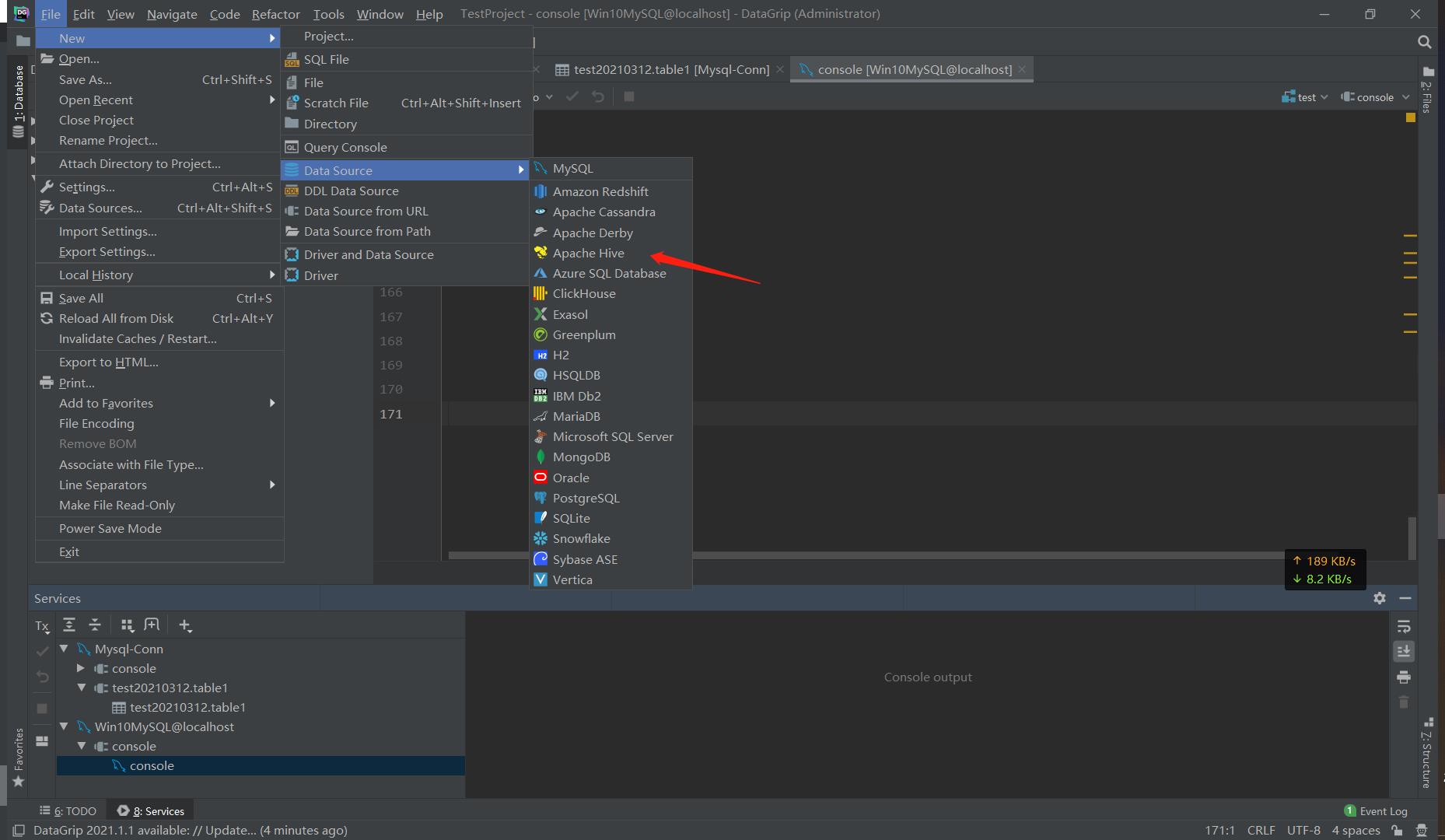Choose Driver and Data Source
The width and height of the screenshot is (1445, 840).
point(406,254)
